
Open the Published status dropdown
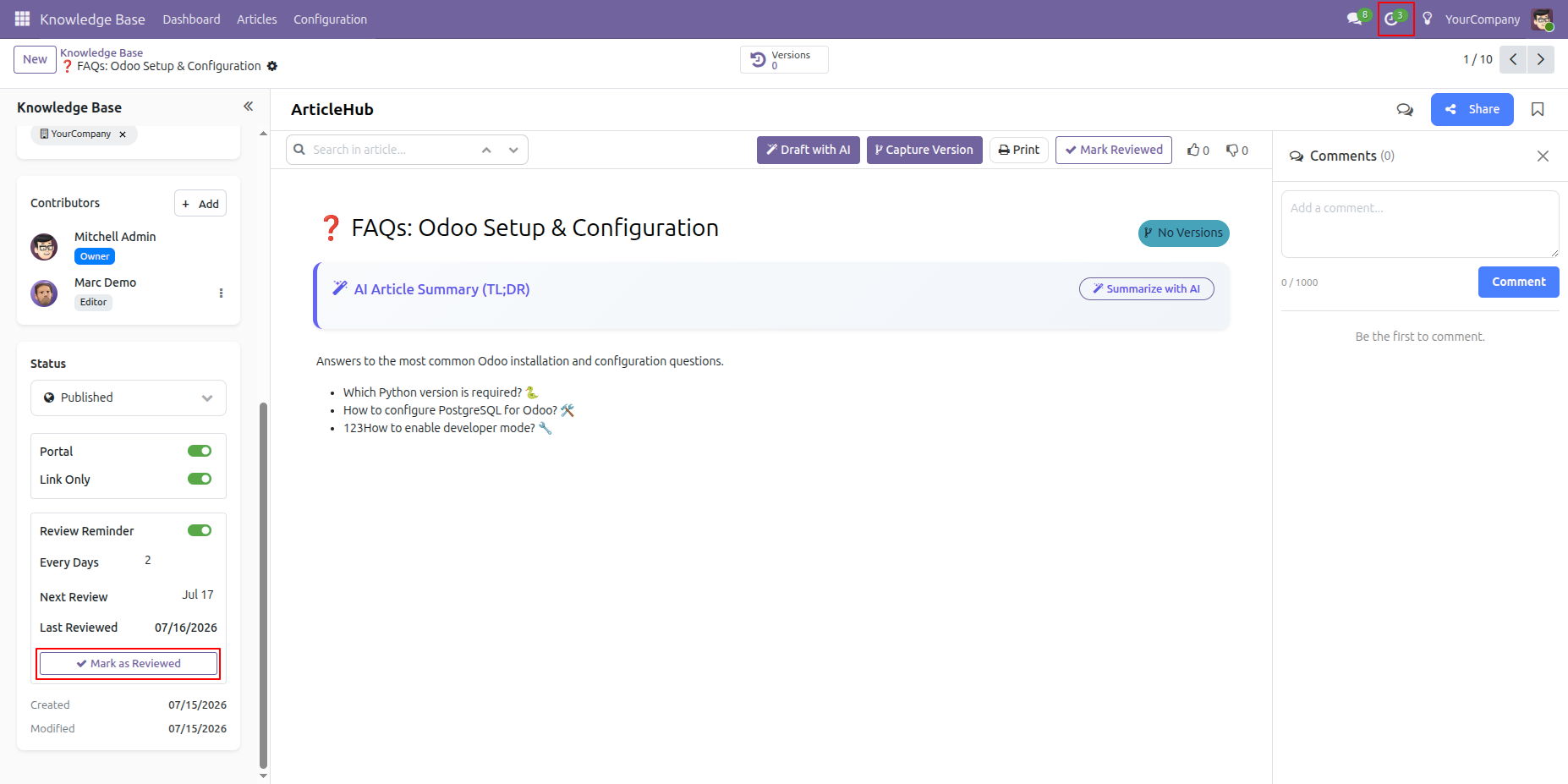click(x=129, y=397)
